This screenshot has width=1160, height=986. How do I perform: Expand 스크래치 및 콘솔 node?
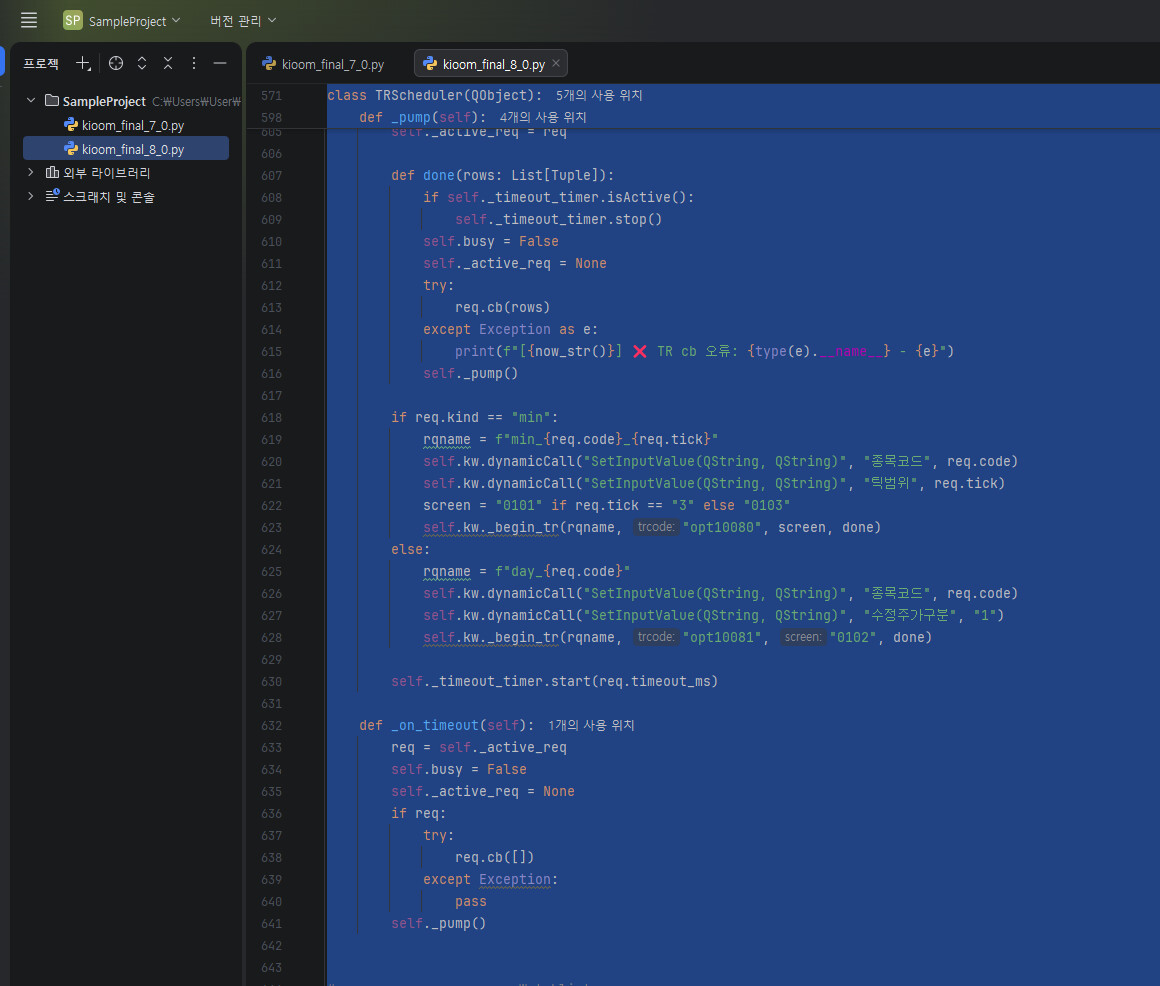[31, 197]
